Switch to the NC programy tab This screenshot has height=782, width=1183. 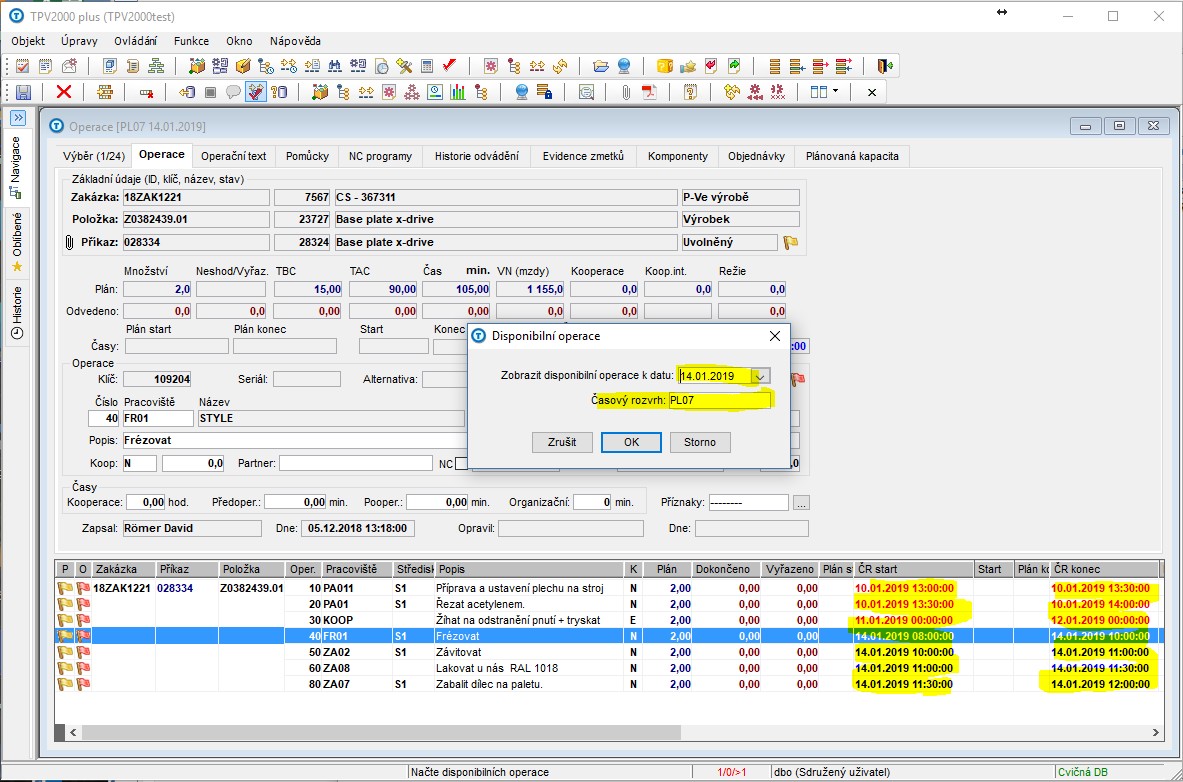[x=380, y=156]
